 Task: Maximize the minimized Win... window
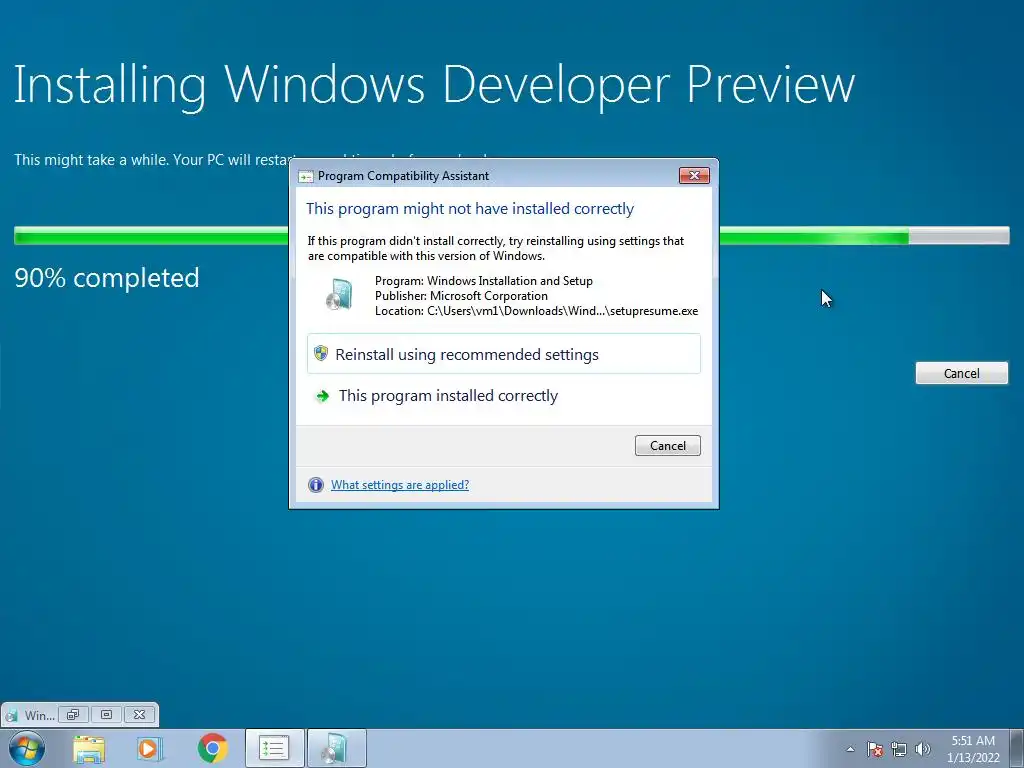(106, 714)
